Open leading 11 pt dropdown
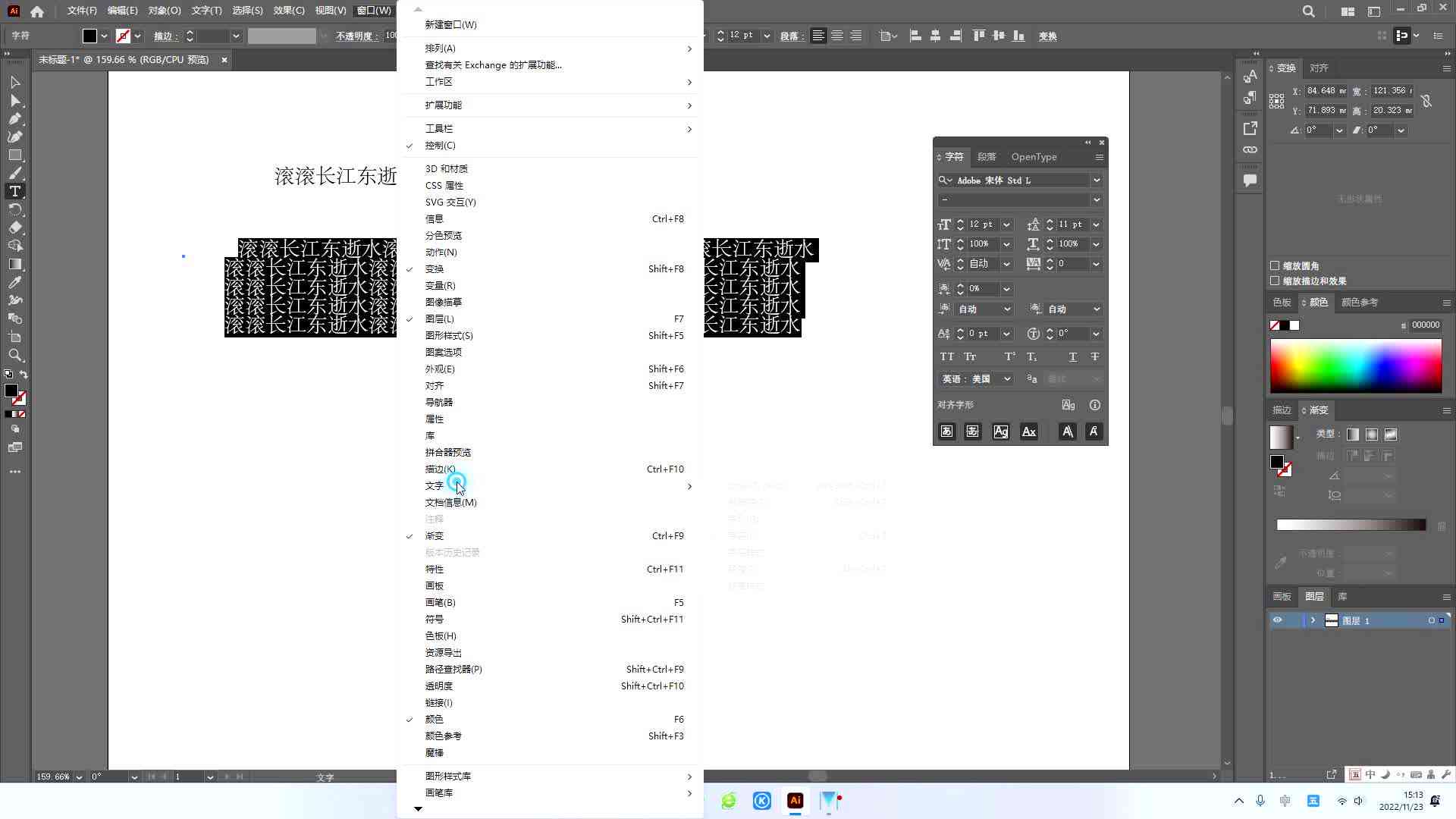Viewport: 1456px width, 819px height. tap(1096, 224)
